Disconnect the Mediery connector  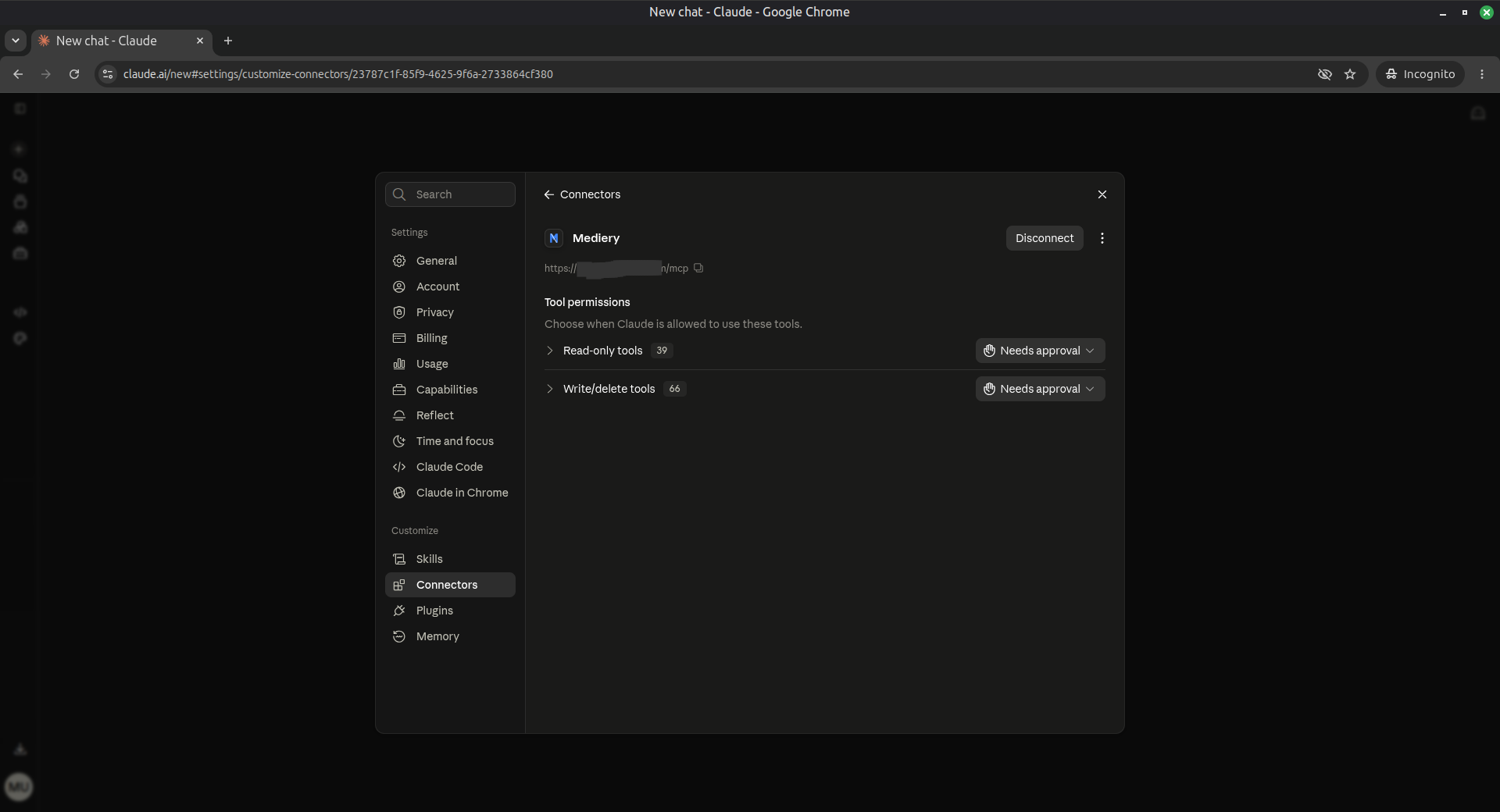1045,238
